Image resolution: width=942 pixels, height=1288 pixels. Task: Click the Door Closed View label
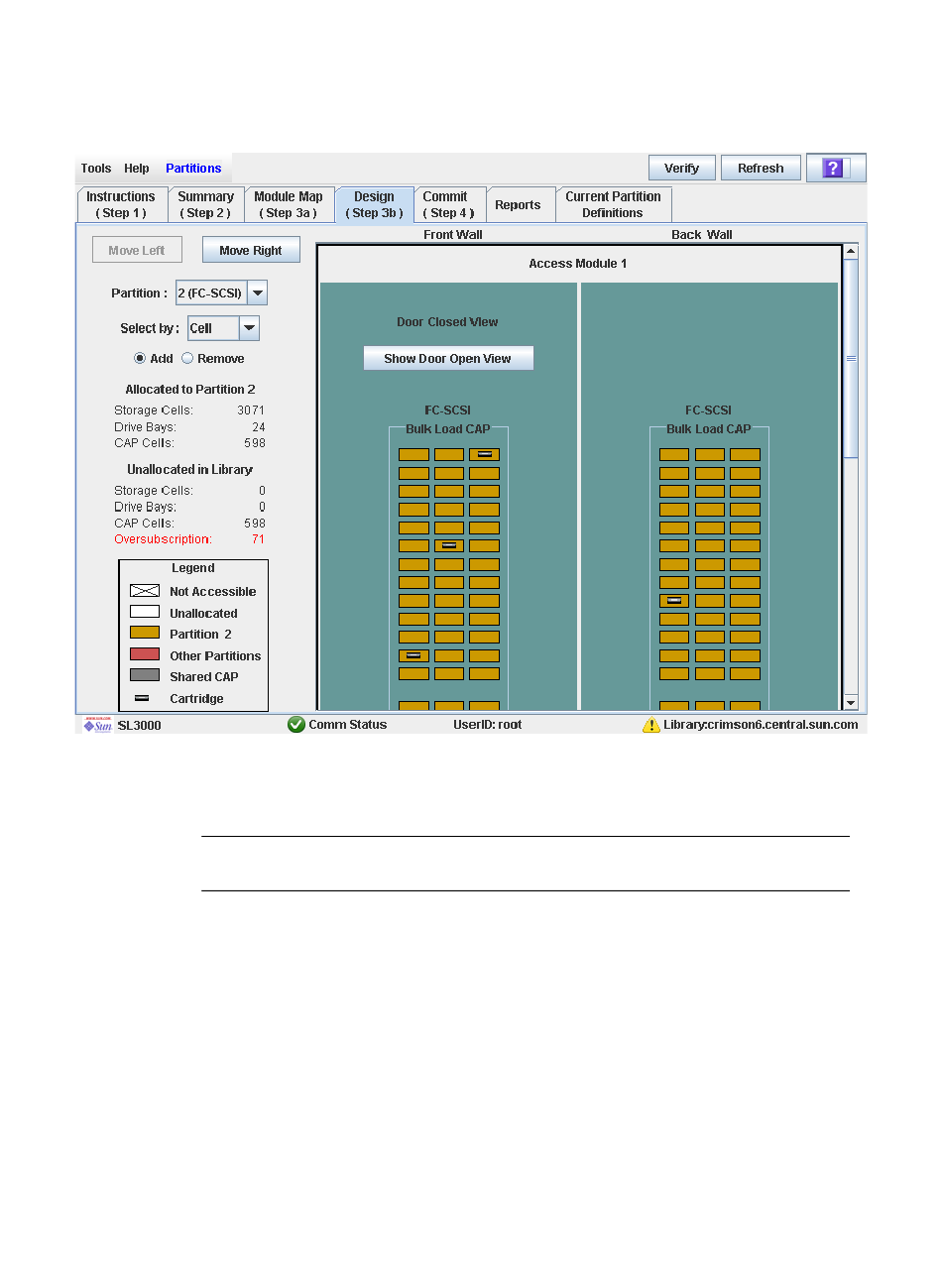click(448, 322)
